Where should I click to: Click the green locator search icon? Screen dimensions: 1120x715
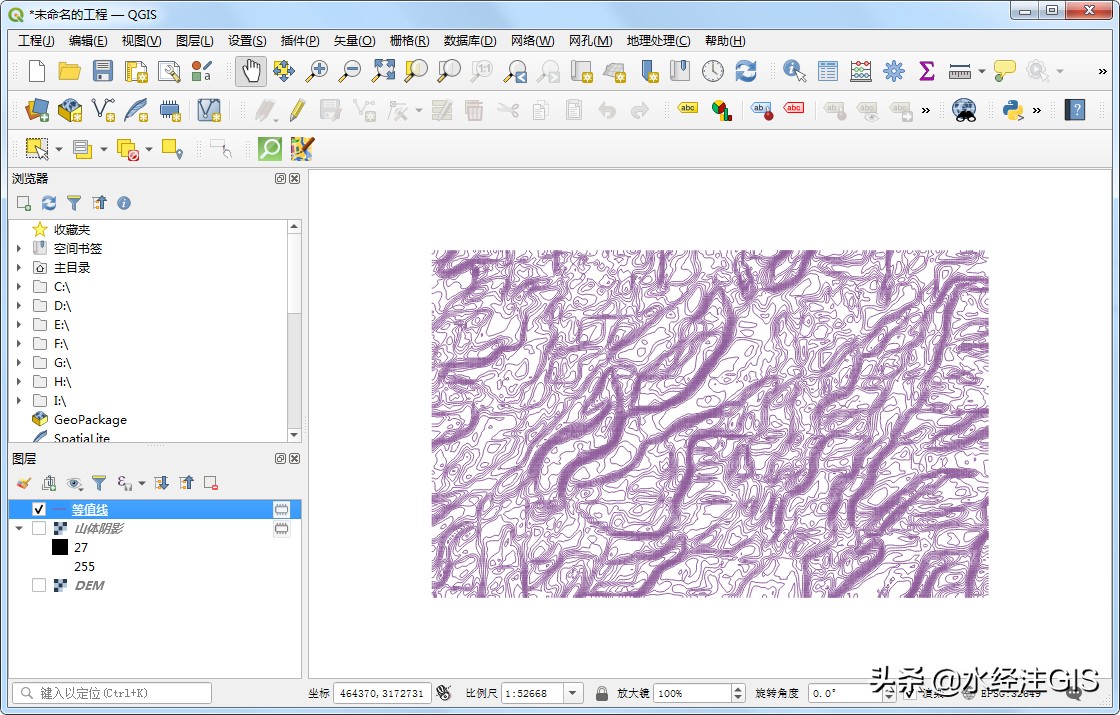(x=270, y=149)
